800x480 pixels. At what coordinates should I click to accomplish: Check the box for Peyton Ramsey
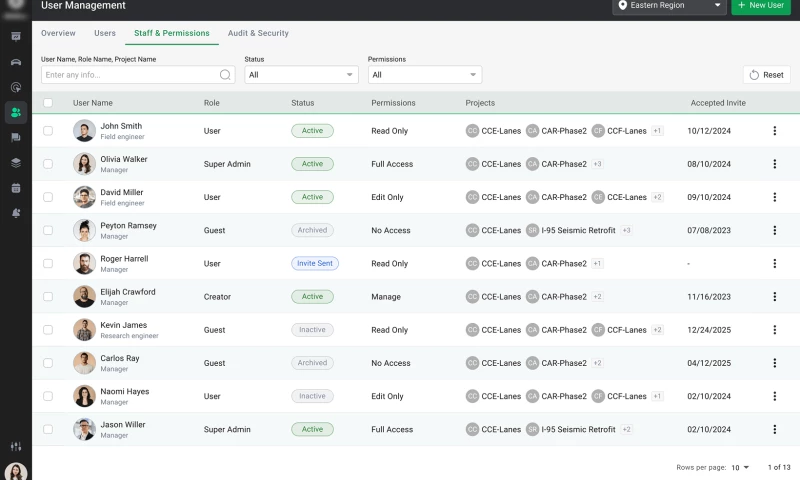(48, 230)
